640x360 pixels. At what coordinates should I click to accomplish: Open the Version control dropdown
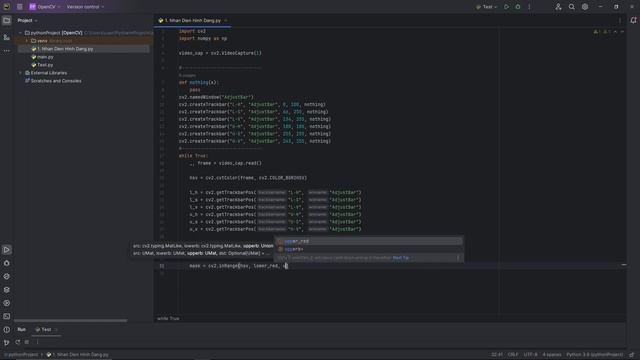[85, 7]
